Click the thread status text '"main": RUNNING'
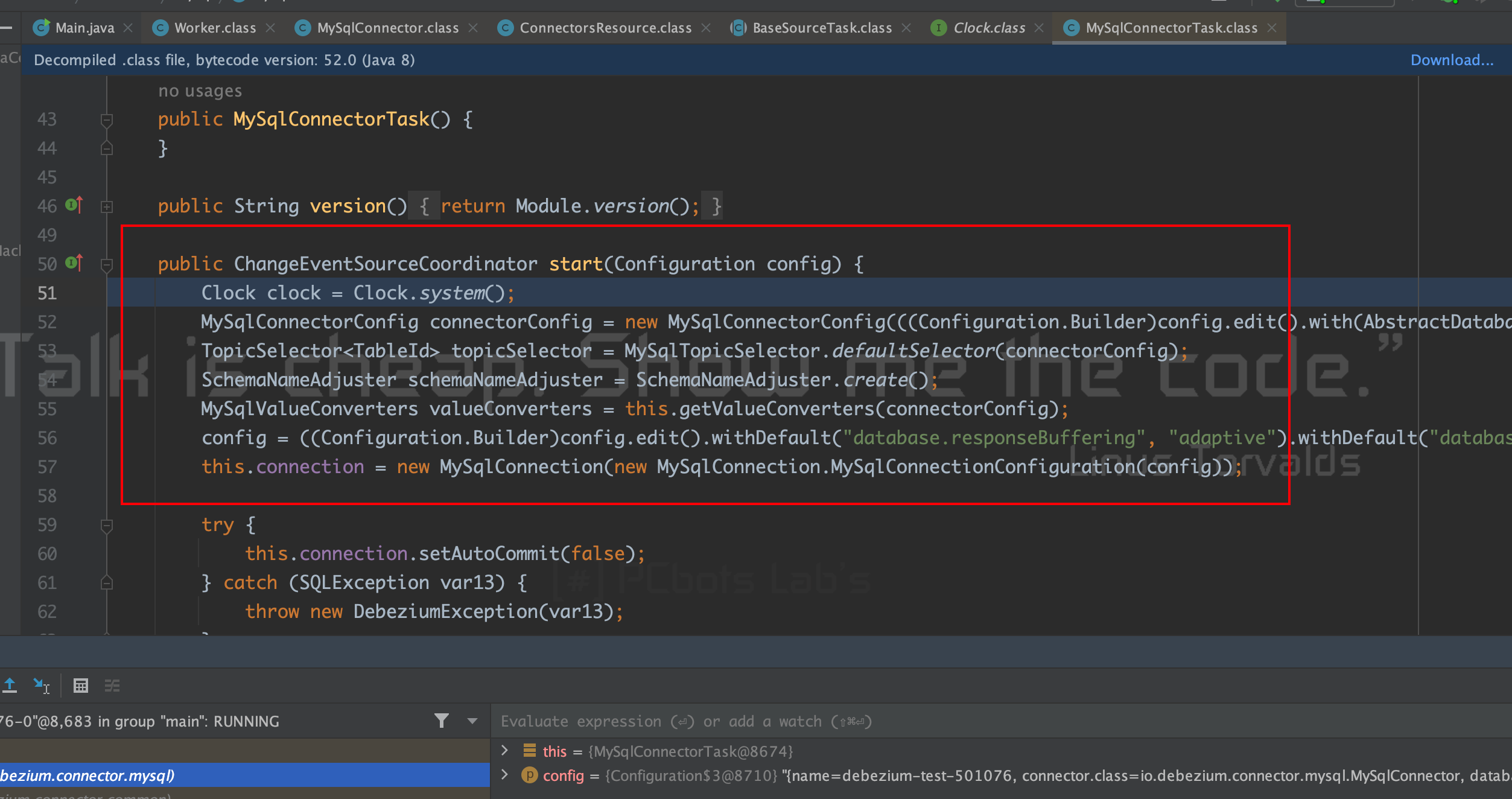 [220, 721]
